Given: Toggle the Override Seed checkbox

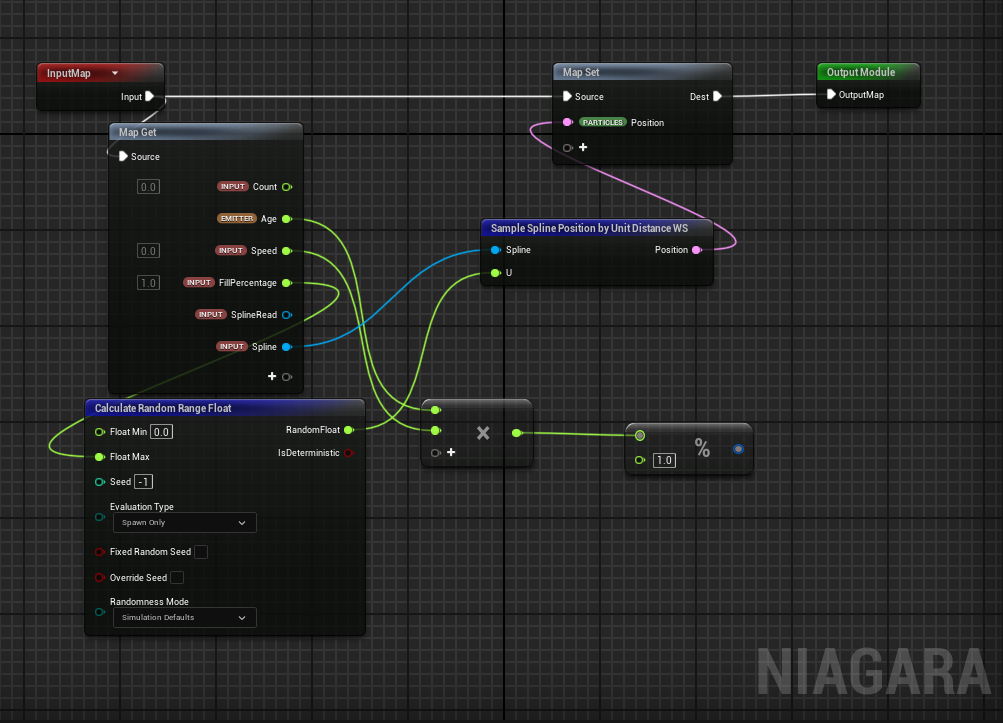Looking at the screenshot, I should [177, 578].
